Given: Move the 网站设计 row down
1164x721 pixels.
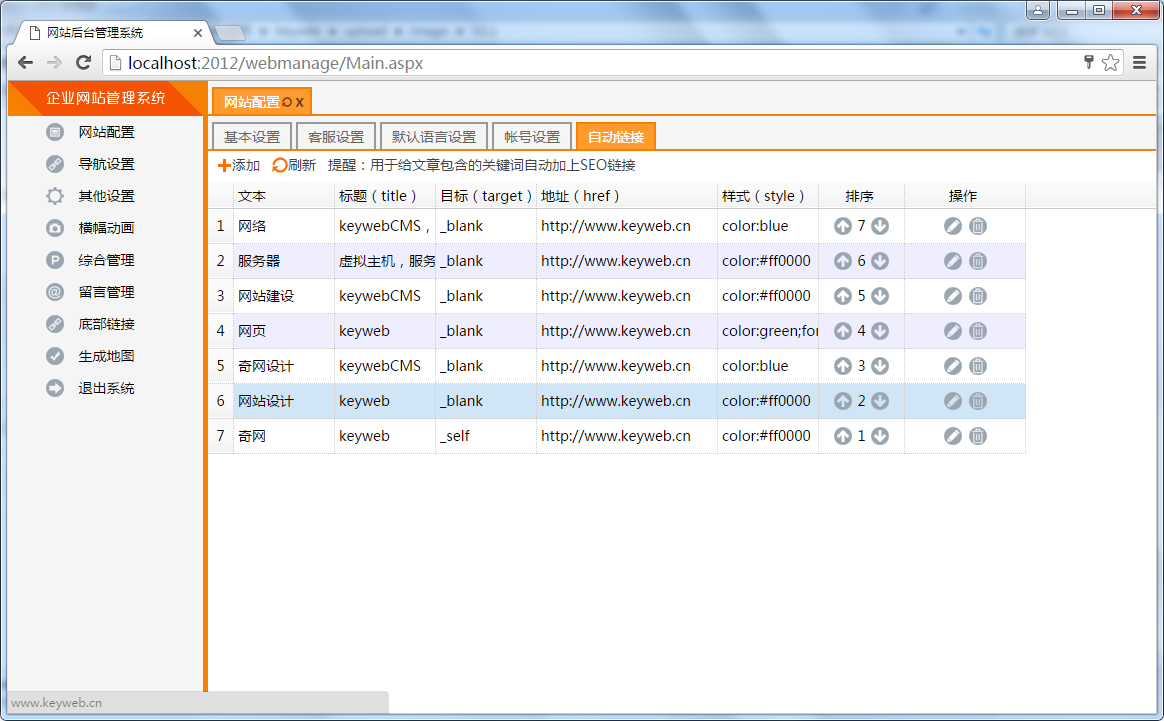Looking at the screenshot, I should pyautogui.click(x=880, y=401).
